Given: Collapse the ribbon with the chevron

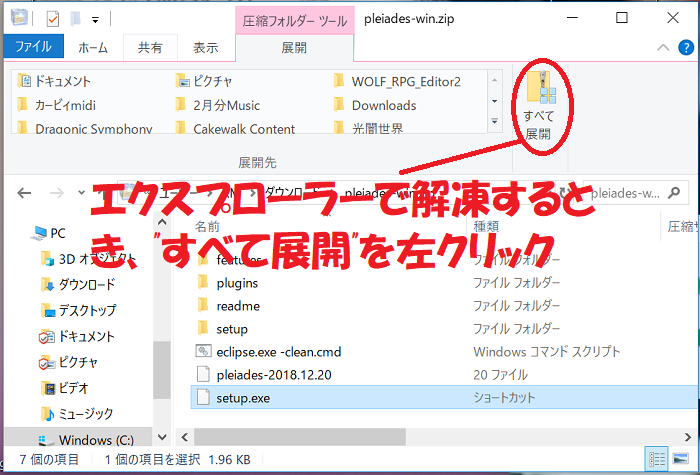Looking at the screenshot, I should (663, 47).
